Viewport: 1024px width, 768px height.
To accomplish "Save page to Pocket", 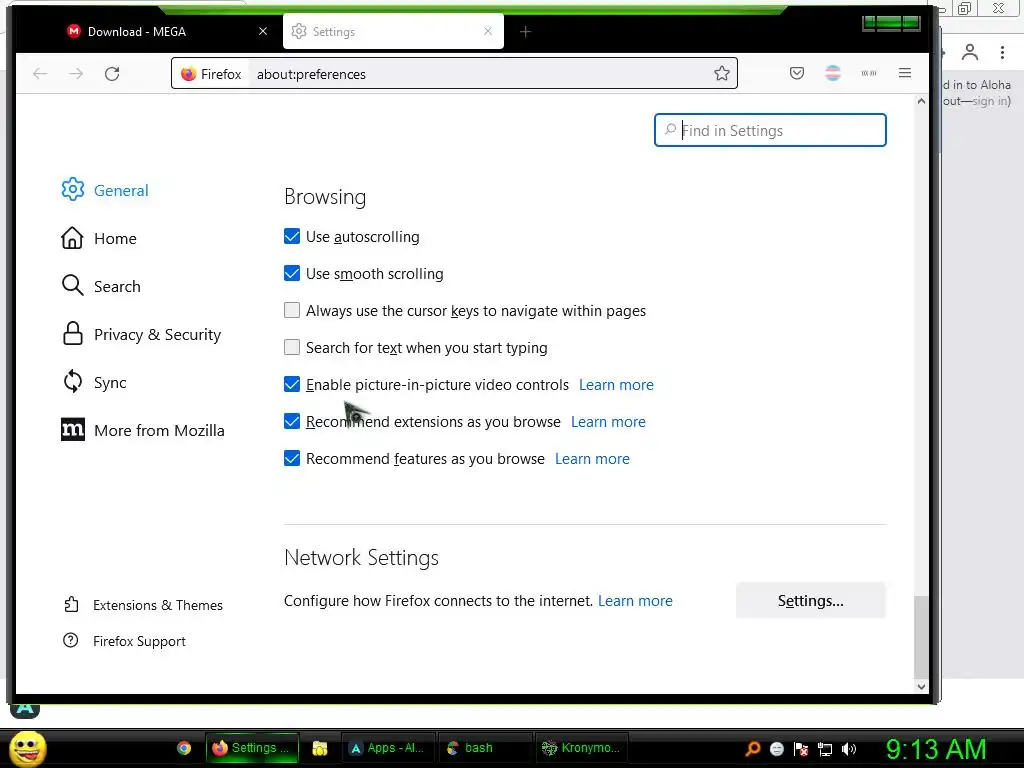I will click(x=797, y=73).
